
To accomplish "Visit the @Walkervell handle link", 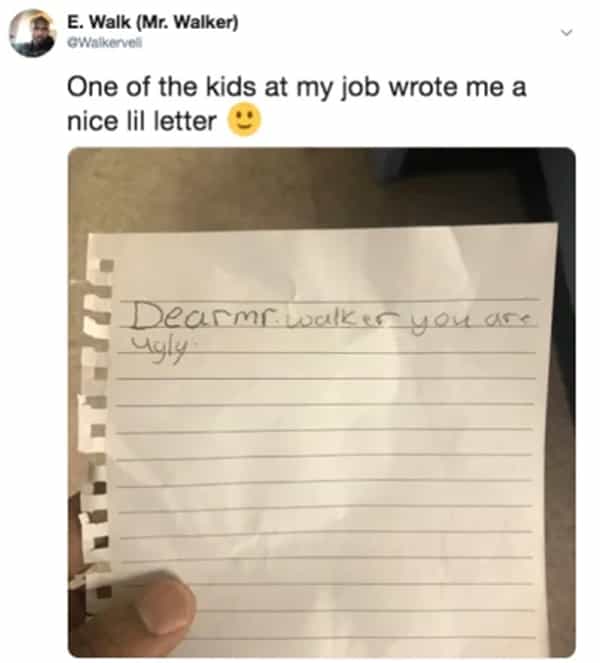I will [105, 43].
